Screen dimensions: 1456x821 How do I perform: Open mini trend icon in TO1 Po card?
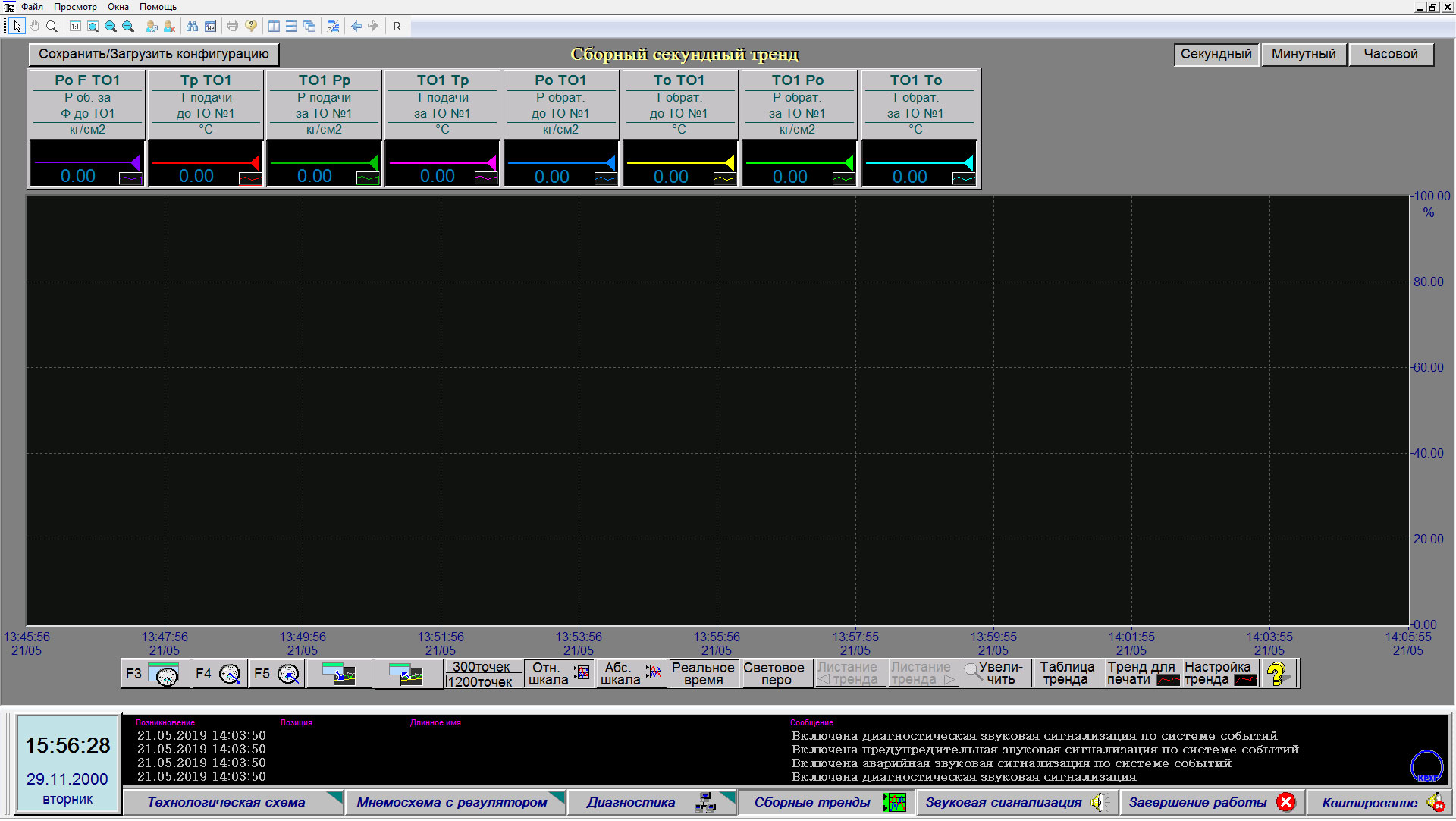(843, 179)
